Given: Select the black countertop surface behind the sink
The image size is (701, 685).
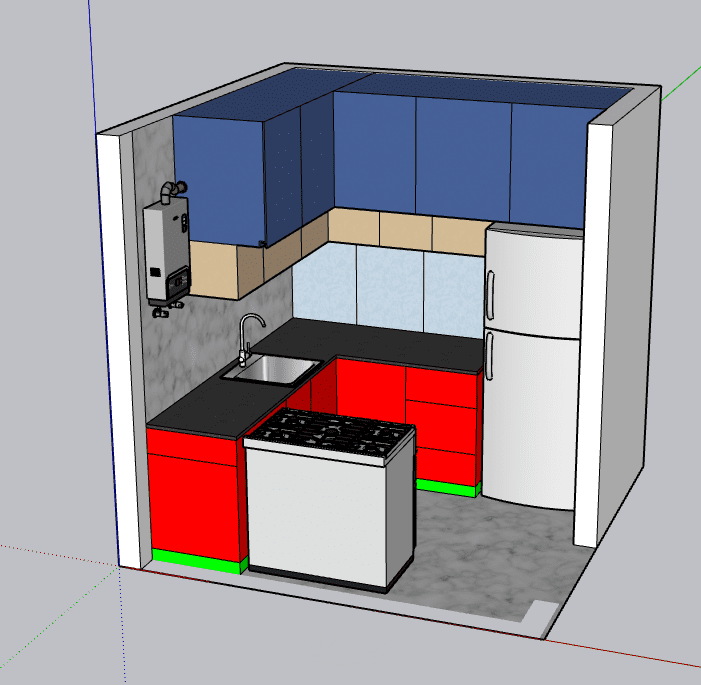Looking at the screenshot, I should click(x=367, y=342).
